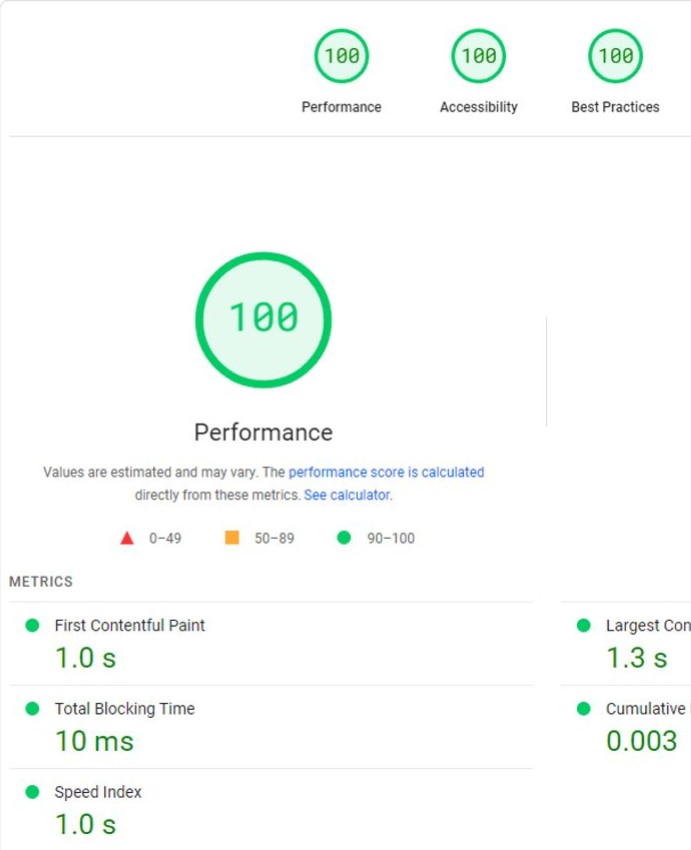Viewport: 691px width, 850px height.
Task: Click green status dot beside Largest Contentful metric
Action: (584, 625)
